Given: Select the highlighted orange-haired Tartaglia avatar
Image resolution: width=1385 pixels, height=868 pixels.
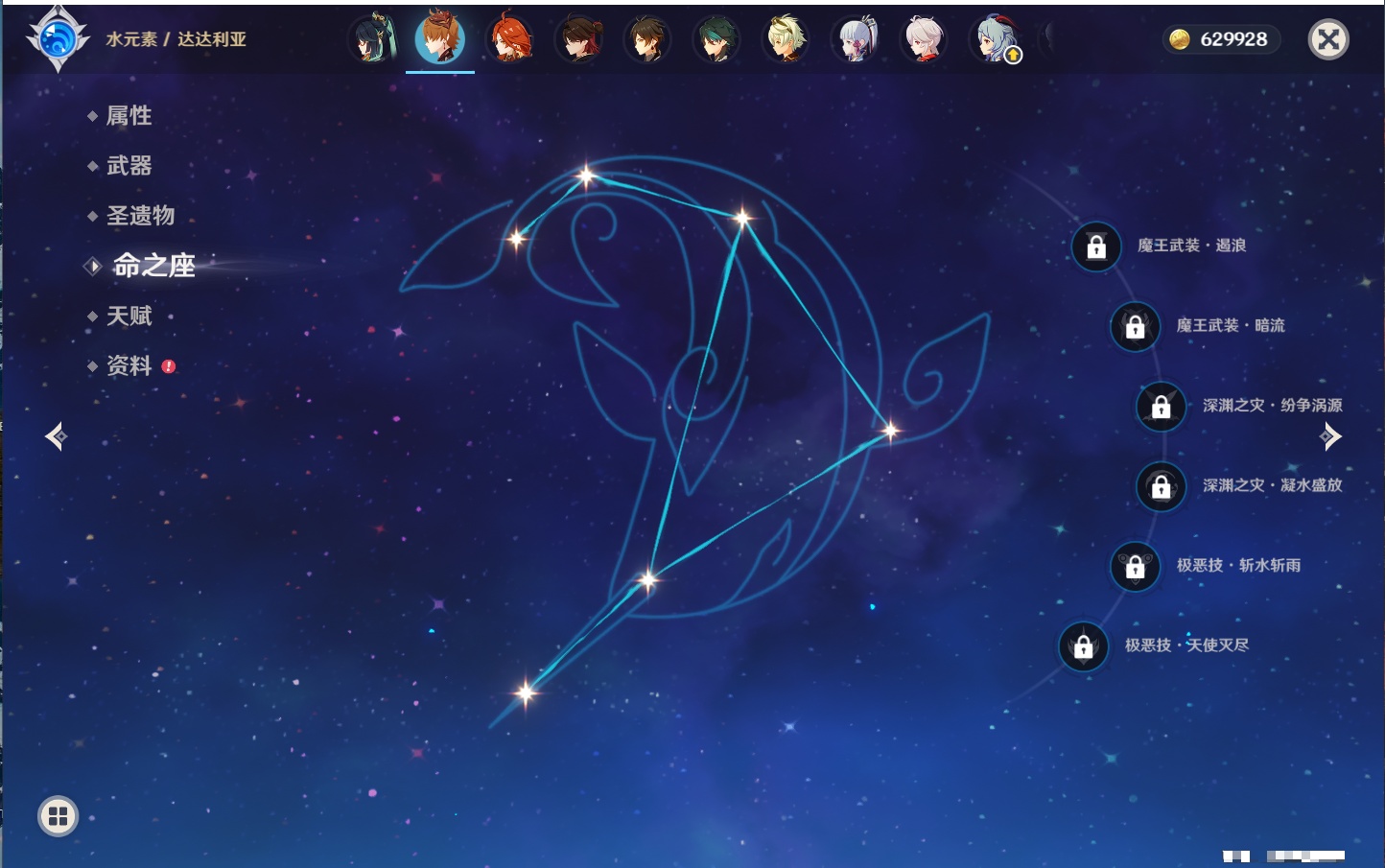Looking at the screenshot, I should coord(440,38).
